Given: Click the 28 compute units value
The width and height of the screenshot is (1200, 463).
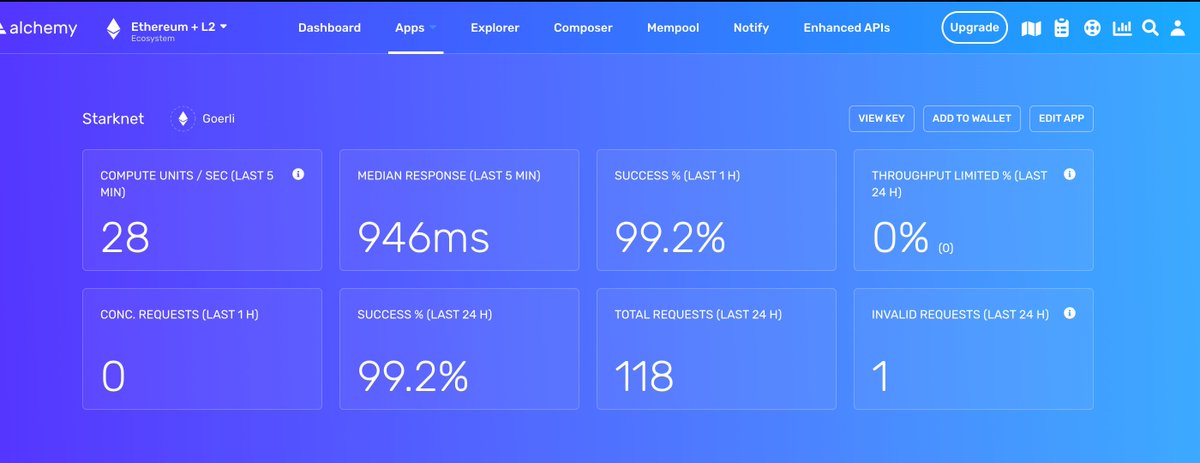Looking at the screenshot, I should click(125, 238).
